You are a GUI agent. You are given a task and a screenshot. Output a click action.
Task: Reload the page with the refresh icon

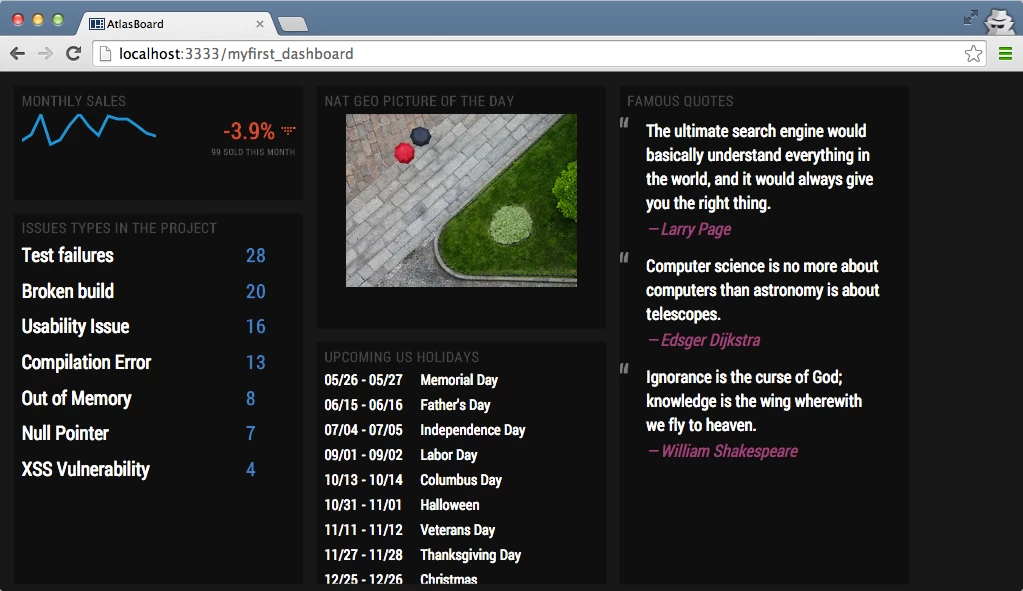click(73, 53)
